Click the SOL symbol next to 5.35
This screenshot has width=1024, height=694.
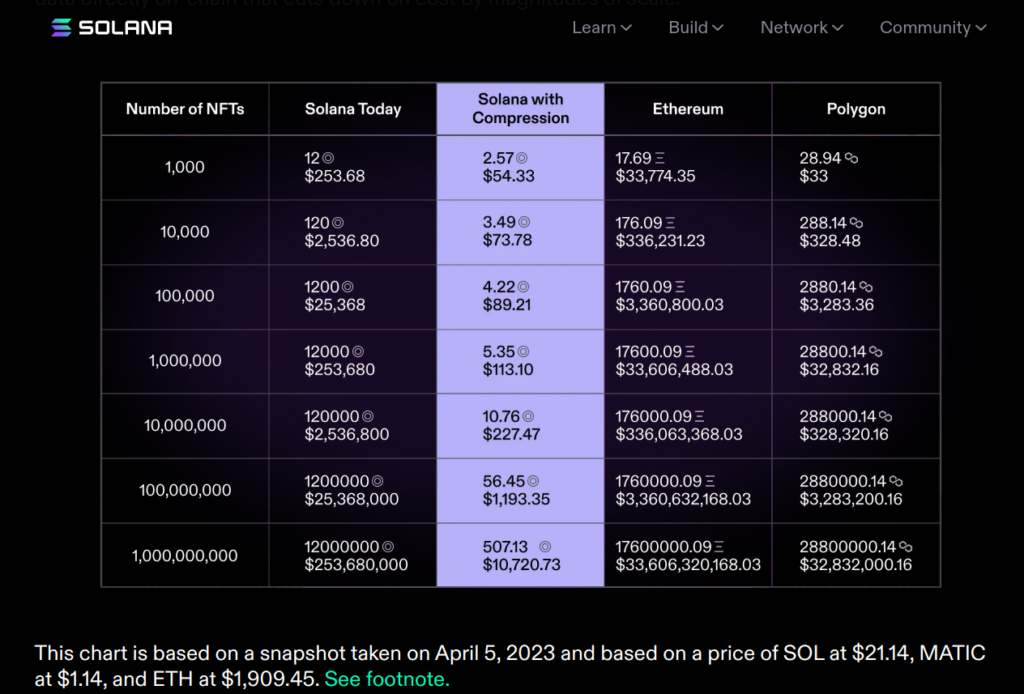pyautogui.click(x=523, y=351)
